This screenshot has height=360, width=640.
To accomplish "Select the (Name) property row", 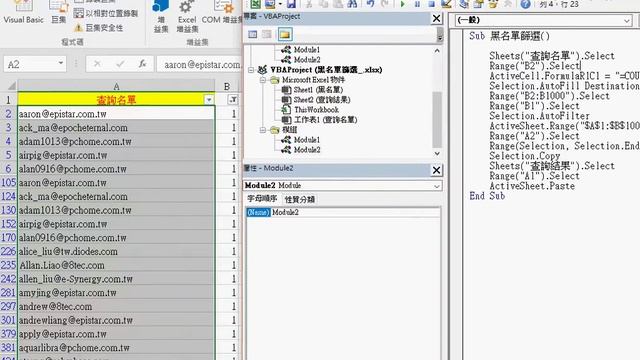I will [258, 212].
